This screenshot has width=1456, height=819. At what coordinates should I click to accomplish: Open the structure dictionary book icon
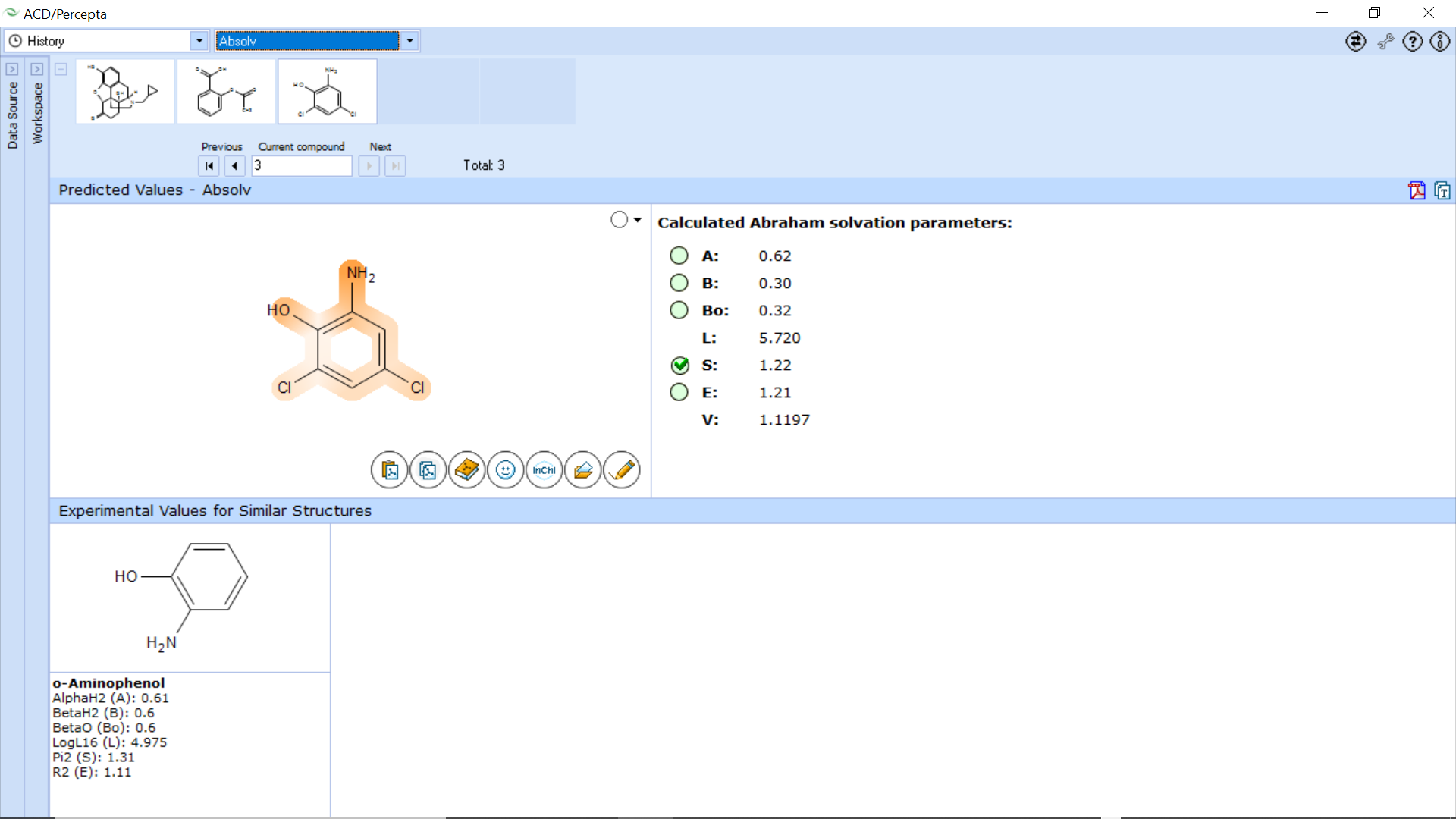pos(467,470)
